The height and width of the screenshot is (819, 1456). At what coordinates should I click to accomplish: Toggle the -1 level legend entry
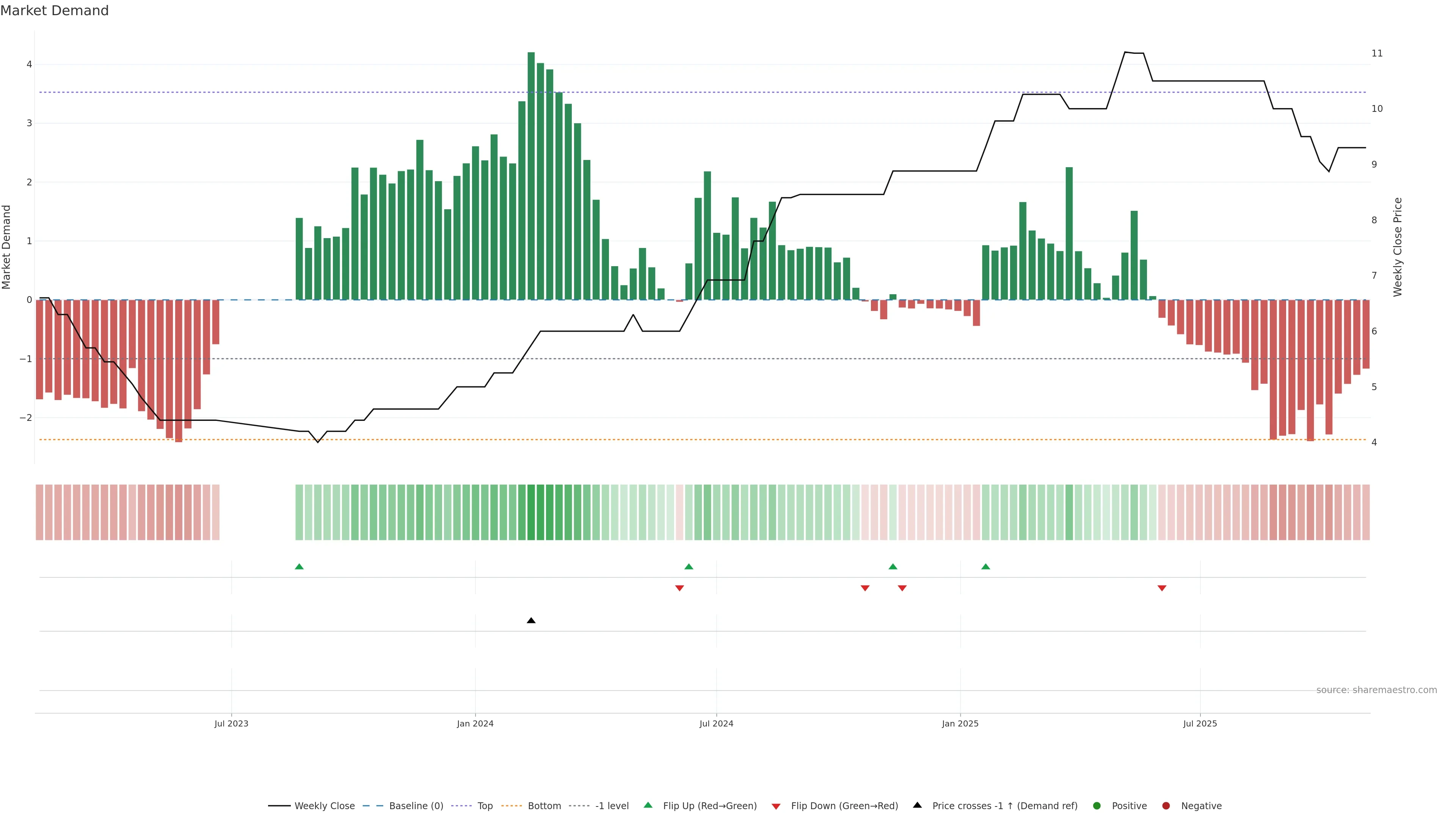612,806
